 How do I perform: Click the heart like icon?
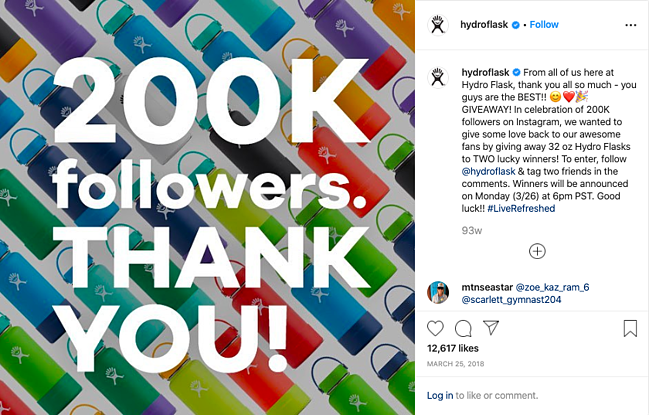tap(436, 328)
